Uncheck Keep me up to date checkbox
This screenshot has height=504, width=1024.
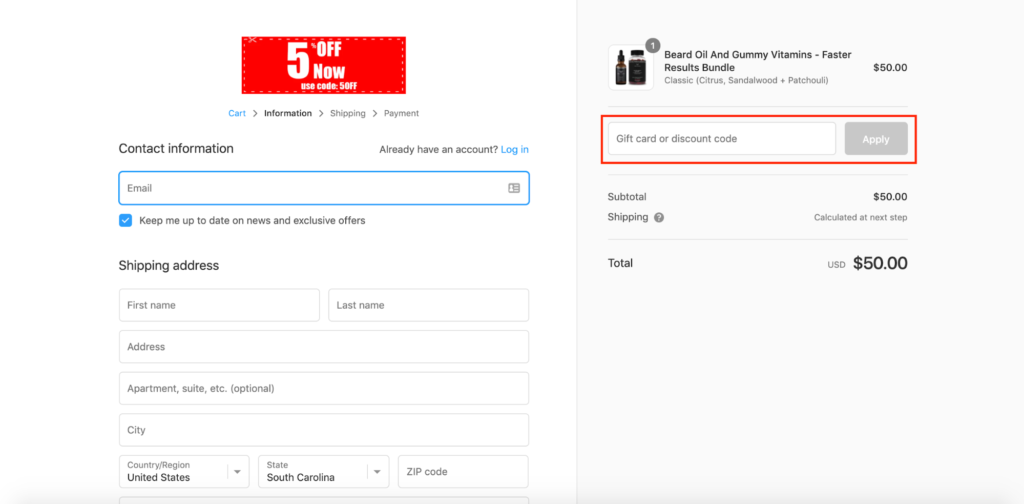(x=125, y=221)
